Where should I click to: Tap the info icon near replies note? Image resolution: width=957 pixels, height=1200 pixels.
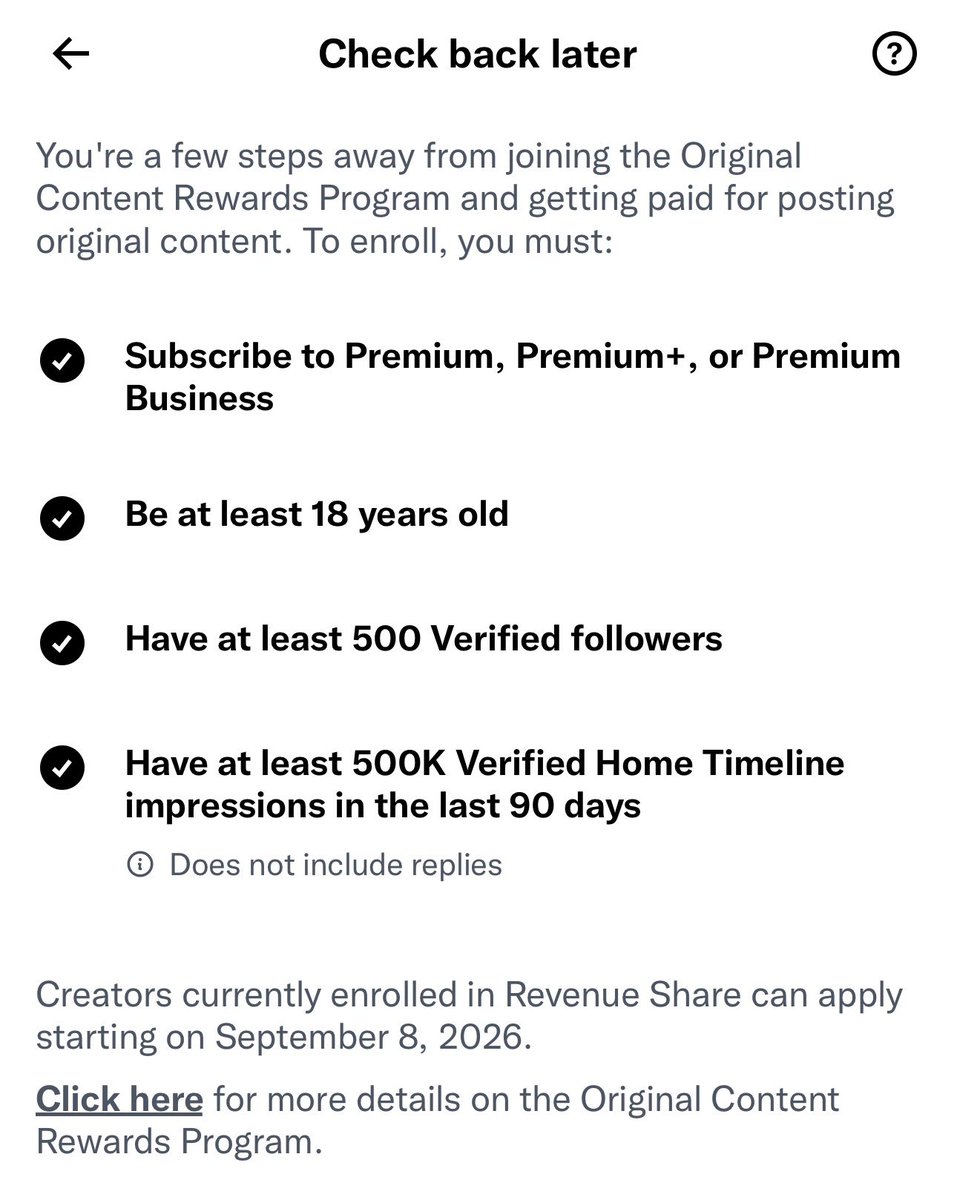[x=141, y=864]
